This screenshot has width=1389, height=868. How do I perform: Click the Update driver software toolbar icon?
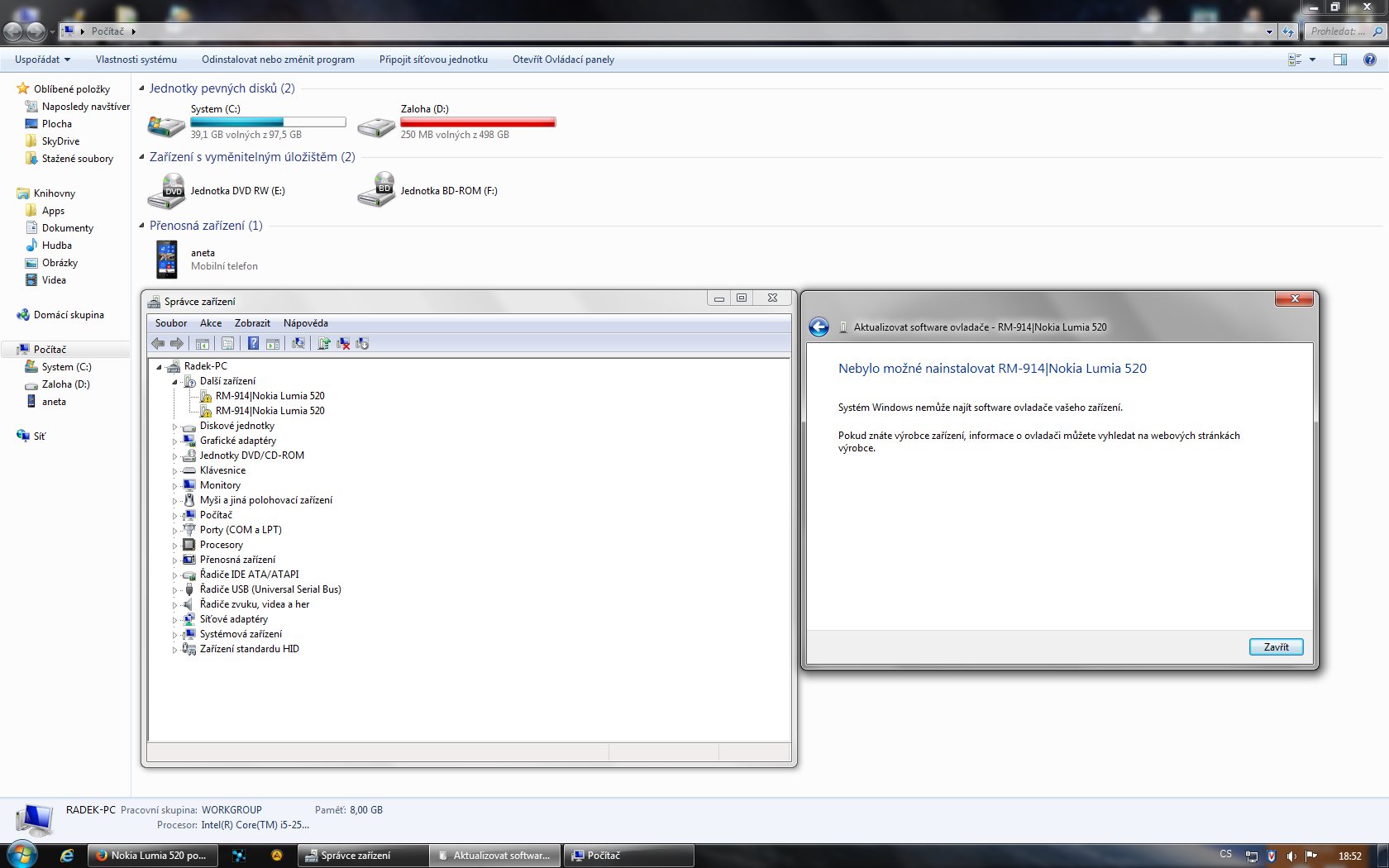tap(324, 343)
